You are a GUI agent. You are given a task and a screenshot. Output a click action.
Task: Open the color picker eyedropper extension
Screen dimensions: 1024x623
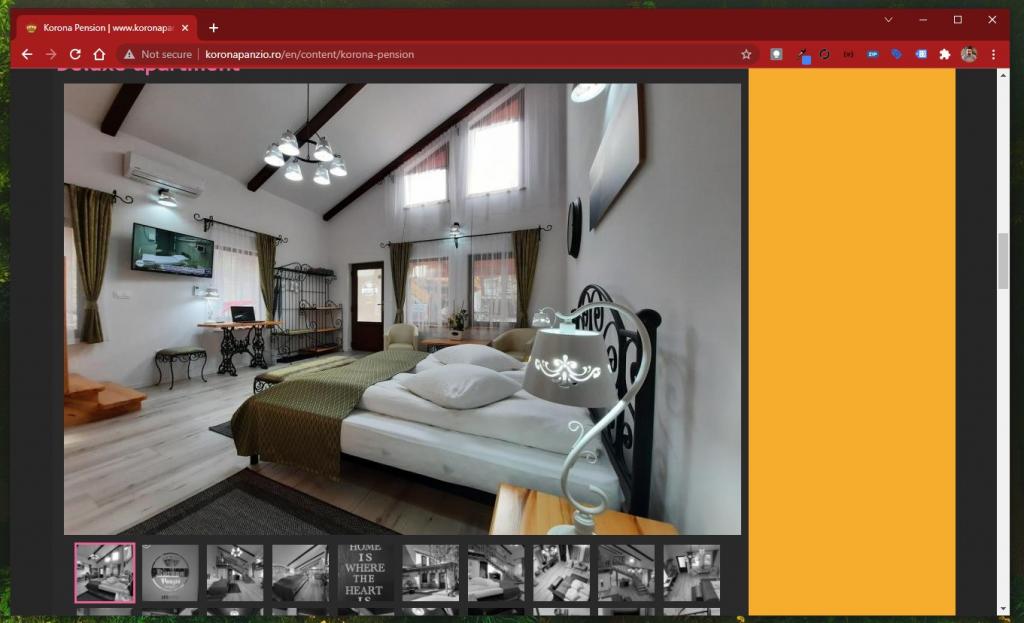tap(803, 55)
